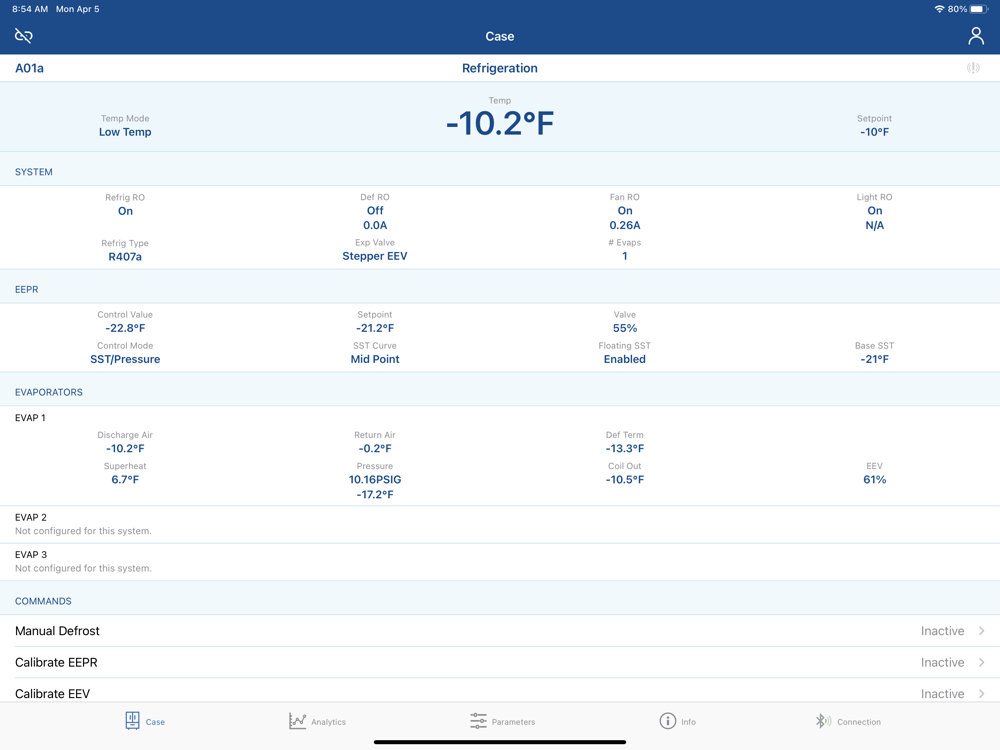Tap the Wi-Fi status icon
The image size is (1000, 750).
tap(939, 9)
